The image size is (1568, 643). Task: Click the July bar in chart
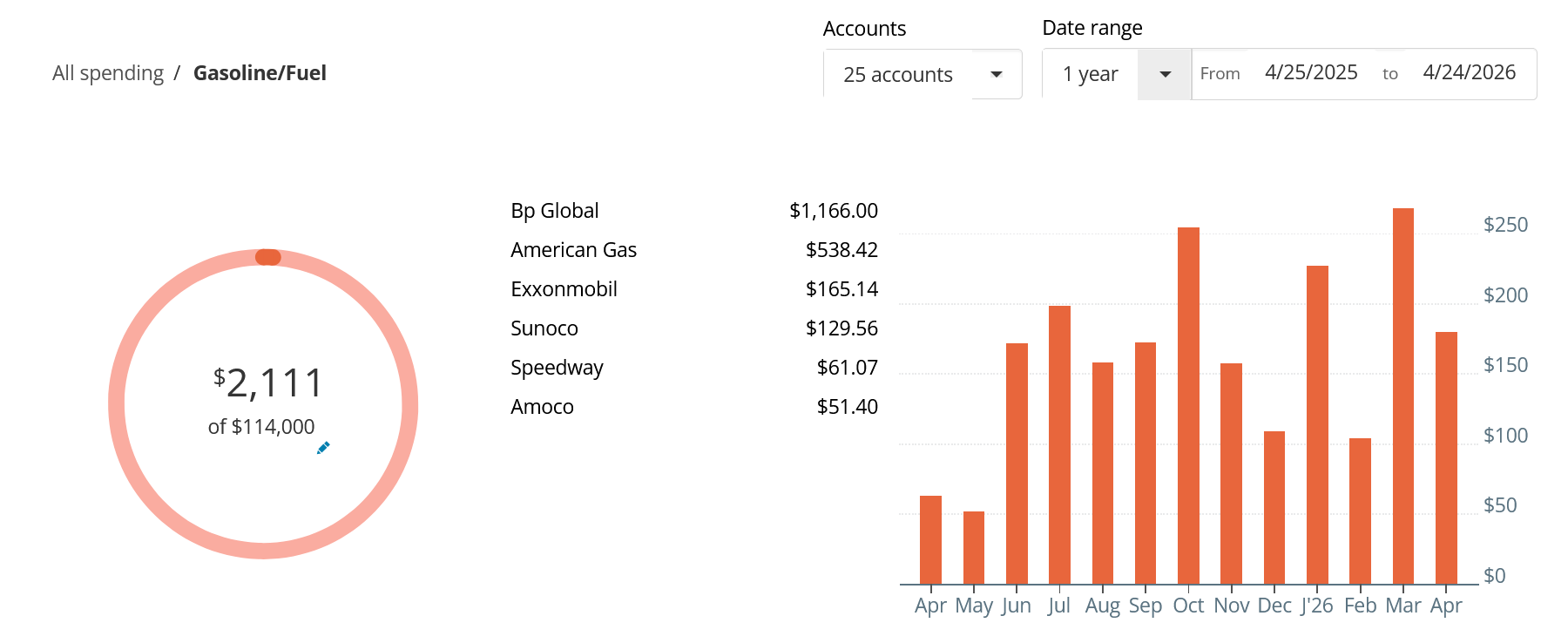point(1059,445)
